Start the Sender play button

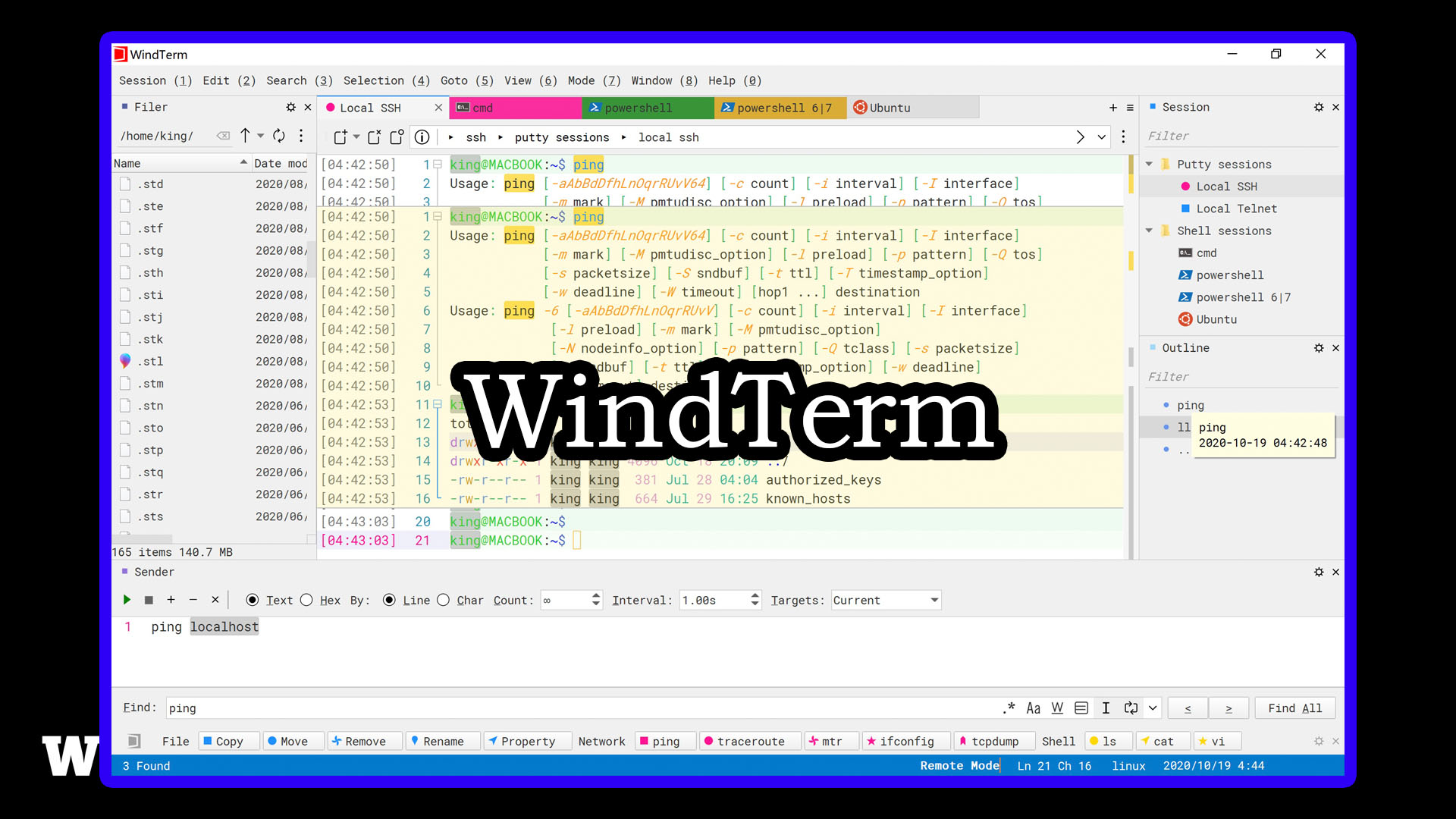[127, 600]
